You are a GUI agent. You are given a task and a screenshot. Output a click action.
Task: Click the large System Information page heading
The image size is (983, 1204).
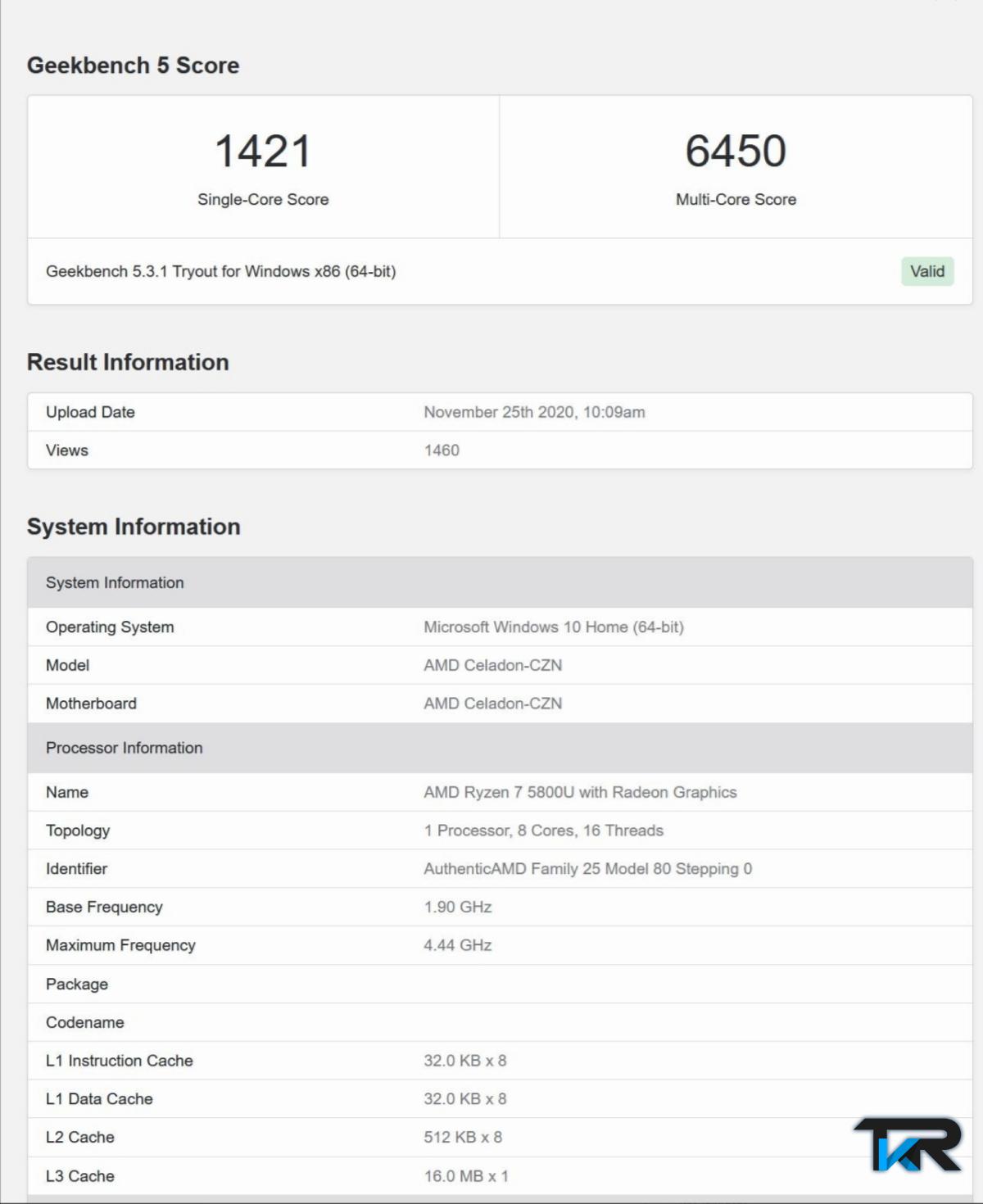pos(134,527)
